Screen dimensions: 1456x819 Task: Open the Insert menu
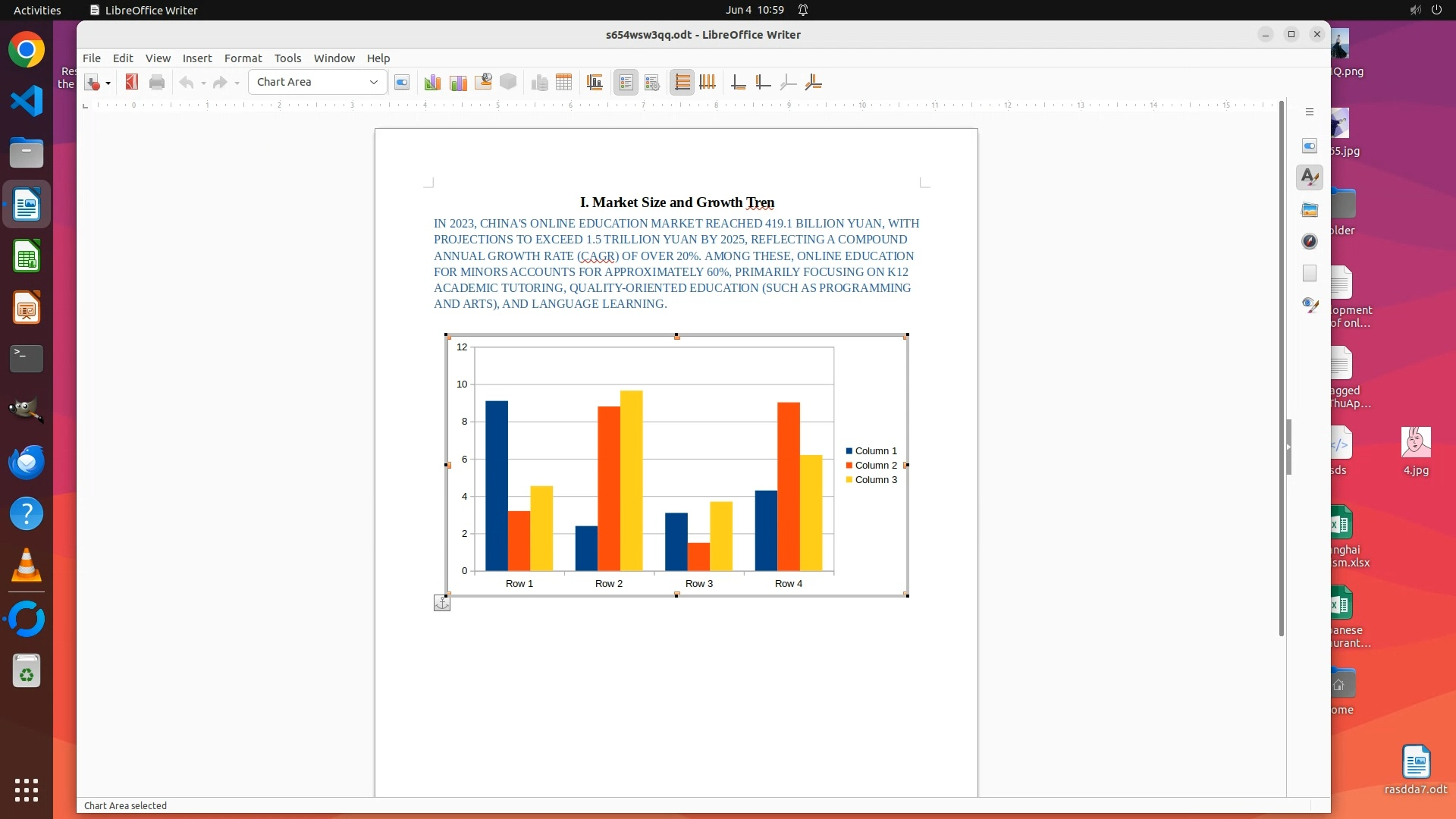196,58
